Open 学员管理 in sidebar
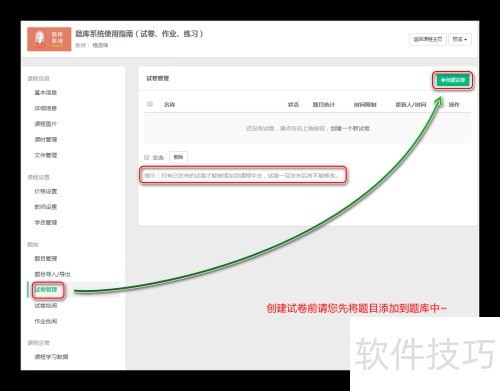 coord(46,222)
